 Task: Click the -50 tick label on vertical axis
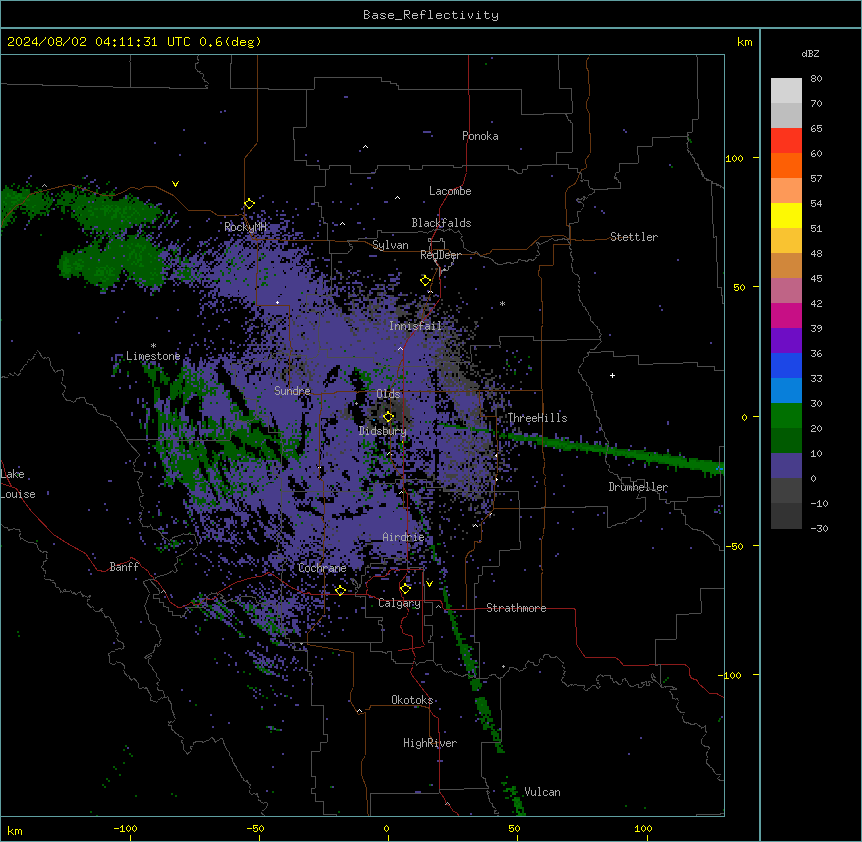[x=733, y=546]
